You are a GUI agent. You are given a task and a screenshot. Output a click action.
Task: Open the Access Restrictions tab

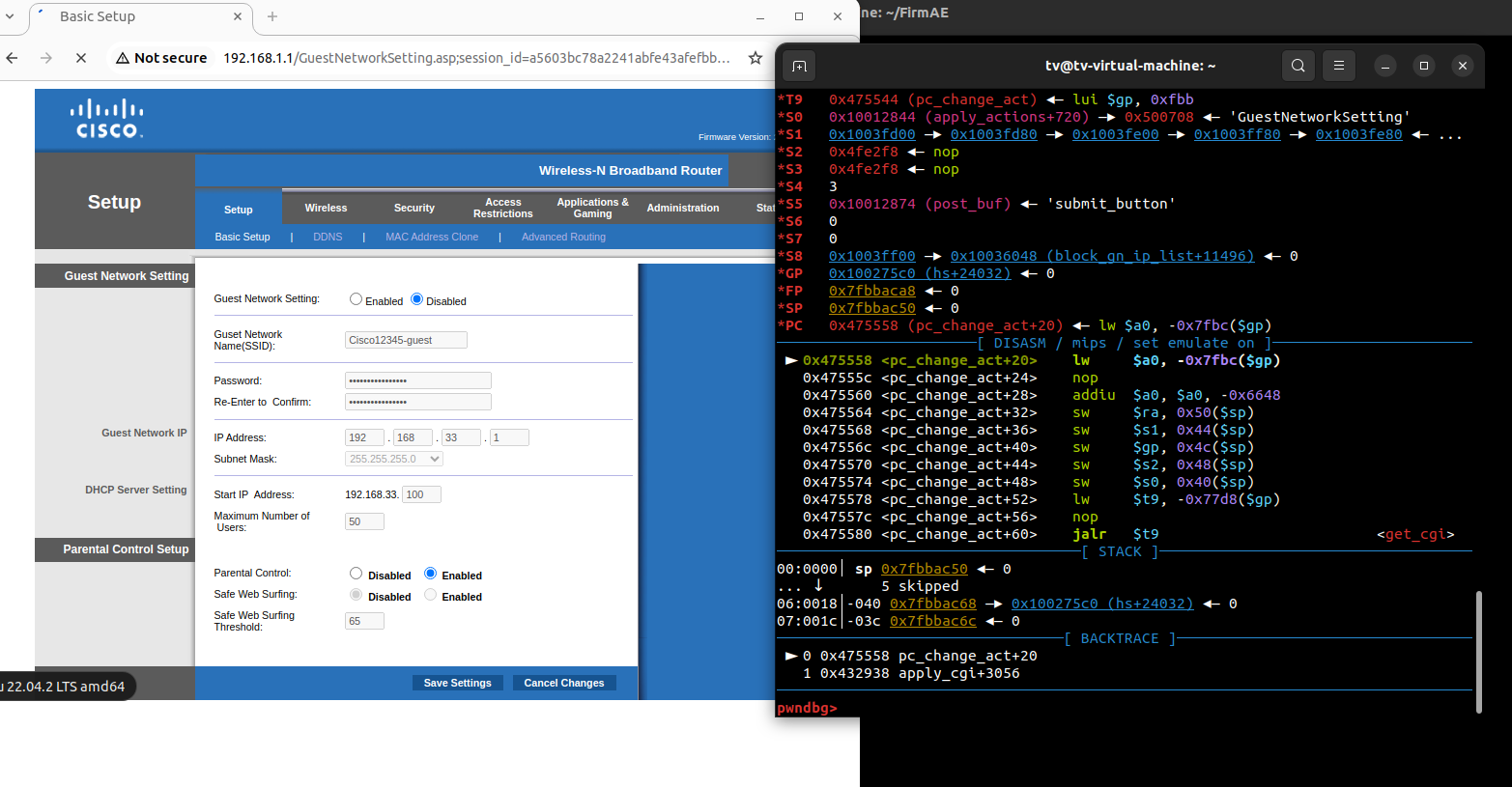point(502,208)
